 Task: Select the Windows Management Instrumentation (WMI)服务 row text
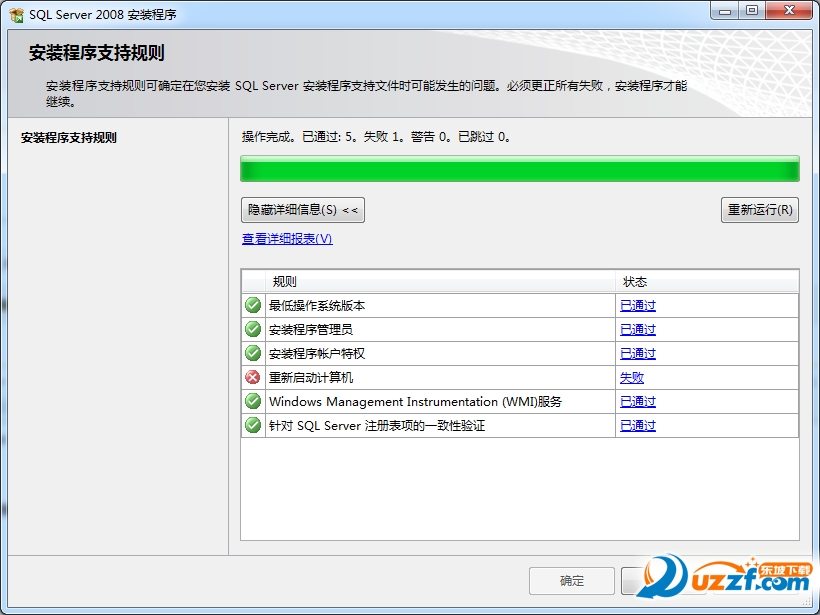click(415, 402)
